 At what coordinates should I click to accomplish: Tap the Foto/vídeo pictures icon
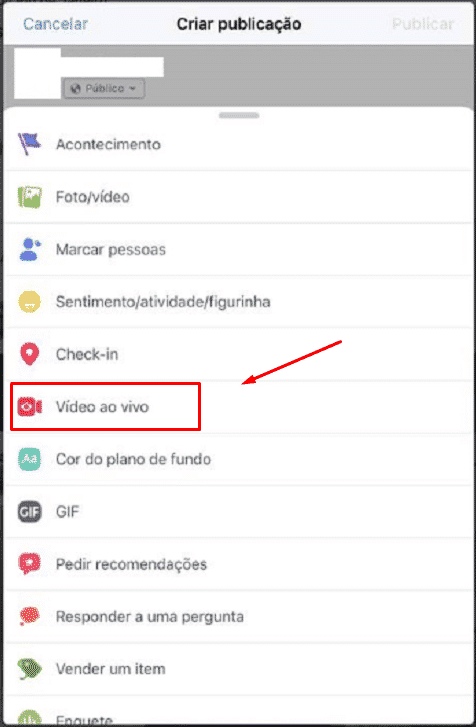tap(29, 197)
